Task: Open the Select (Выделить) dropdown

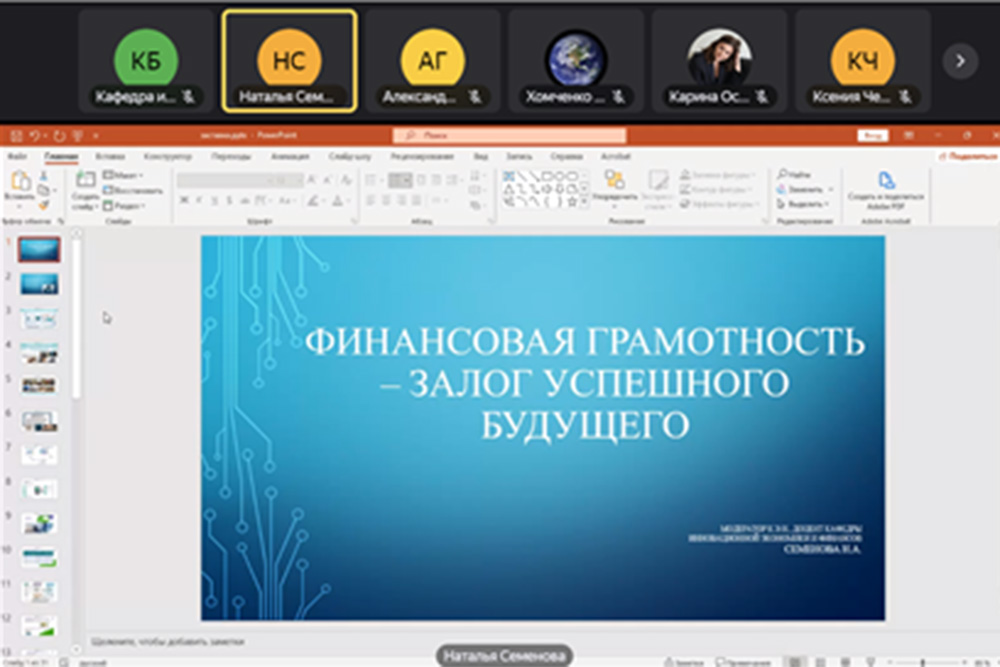Action: (805, 204)
